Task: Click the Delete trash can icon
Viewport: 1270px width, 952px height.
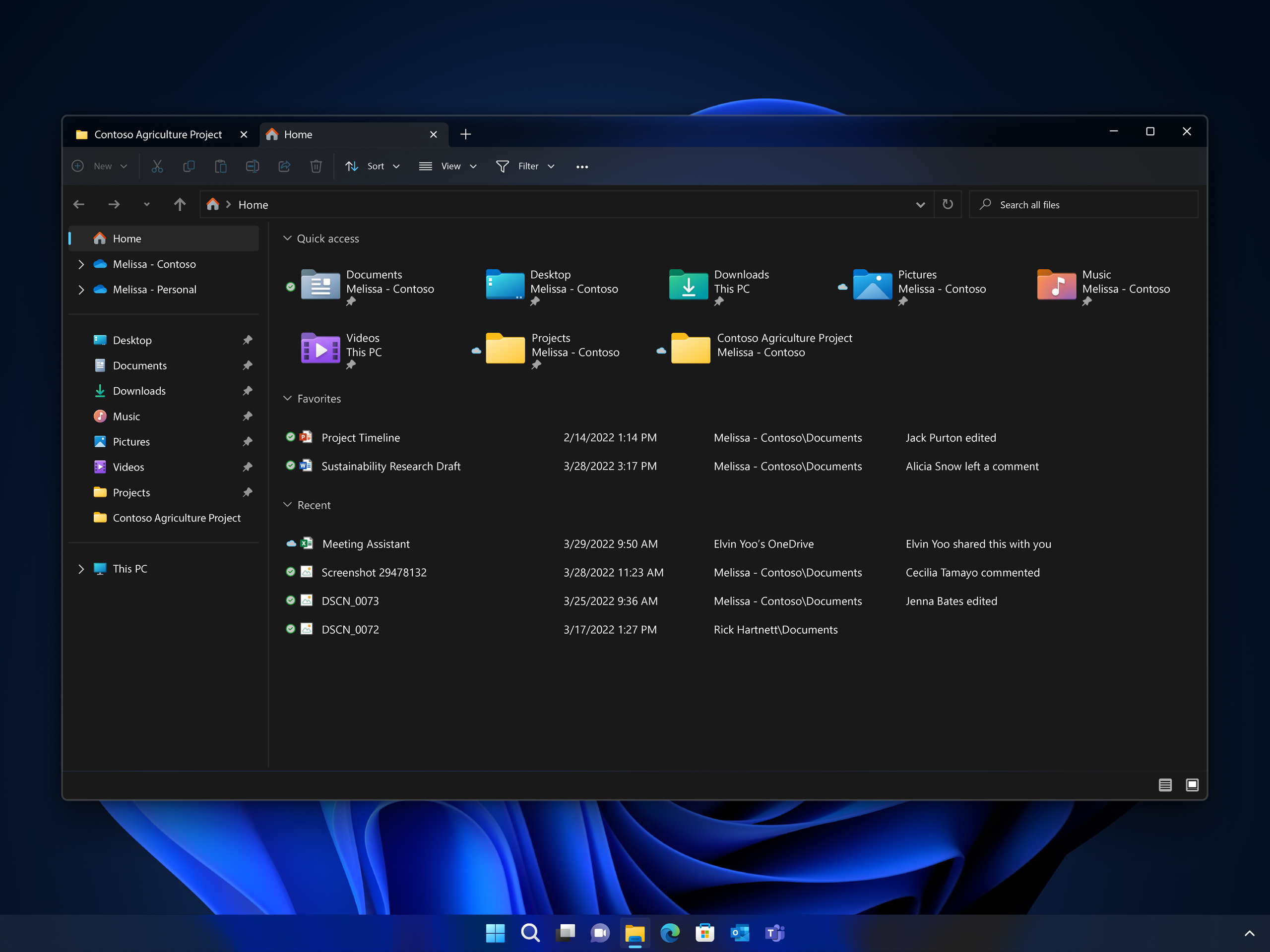Action: pos(316,167)
